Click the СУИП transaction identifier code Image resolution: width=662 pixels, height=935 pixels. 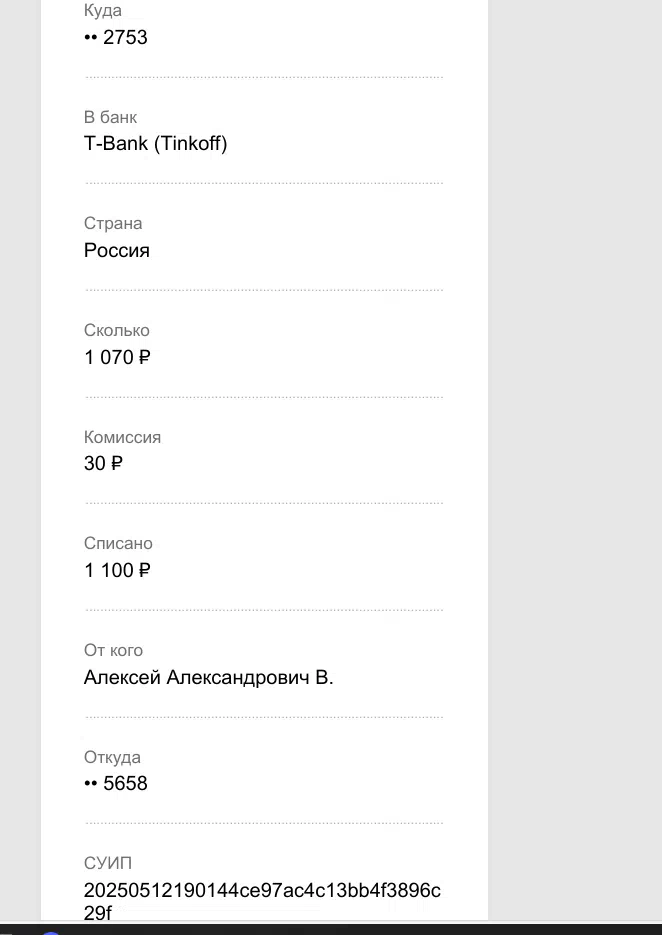(262, 901)
